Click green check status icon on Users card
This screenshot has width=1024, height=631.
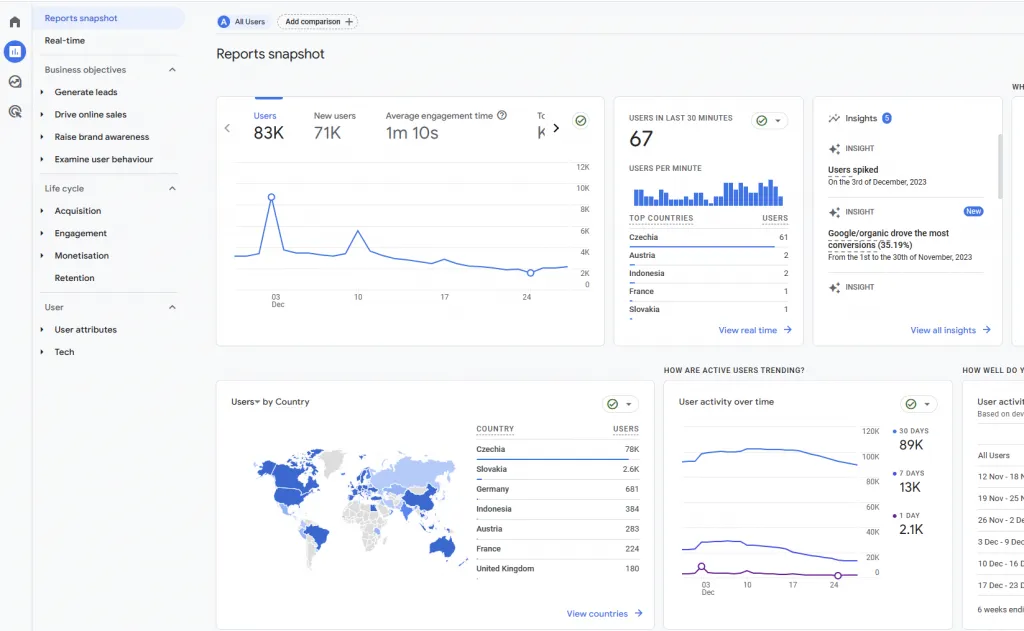click(x=580, y=120)
